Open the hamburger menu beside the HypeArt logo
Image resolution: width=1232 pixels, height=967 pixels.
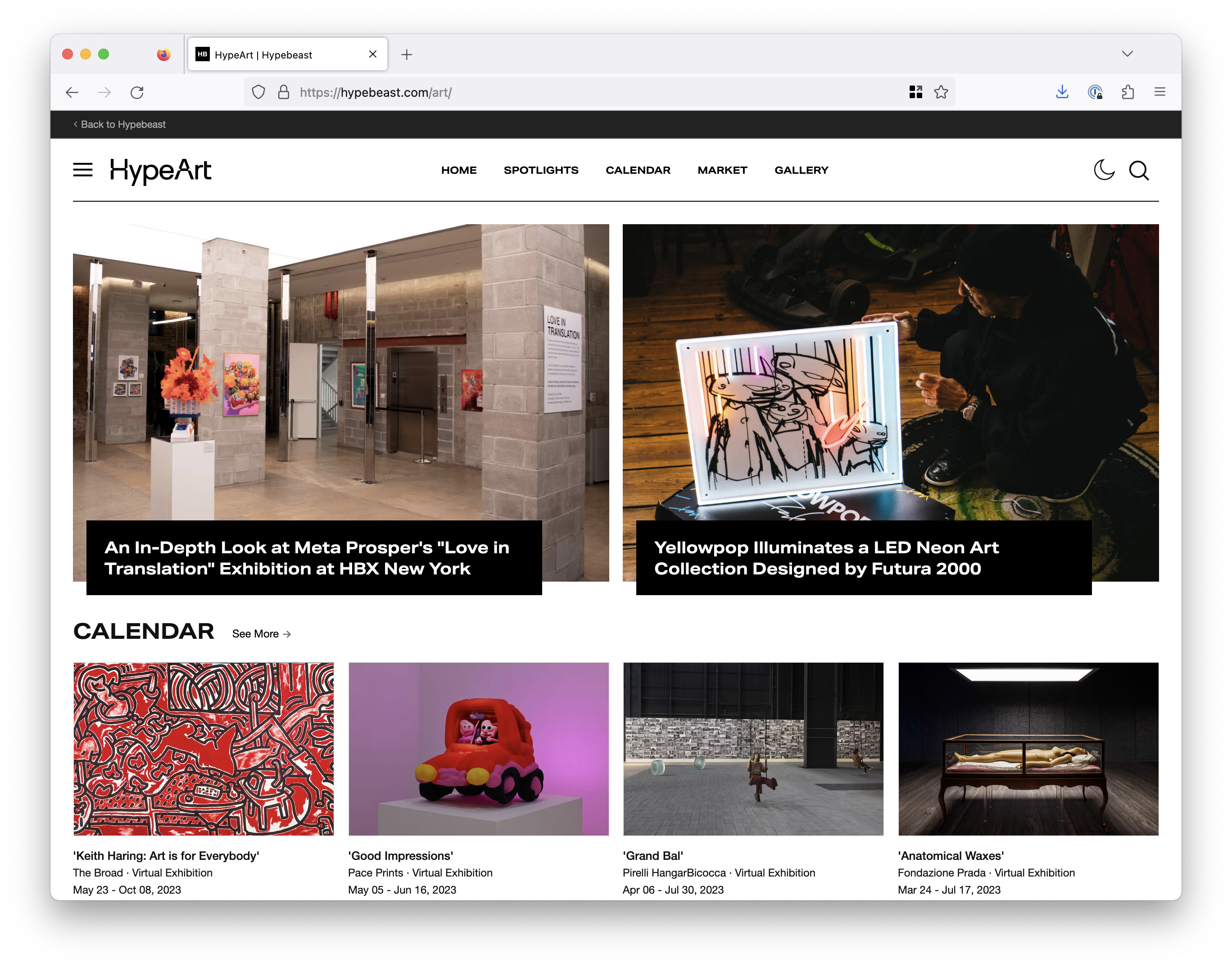[83, 170]
